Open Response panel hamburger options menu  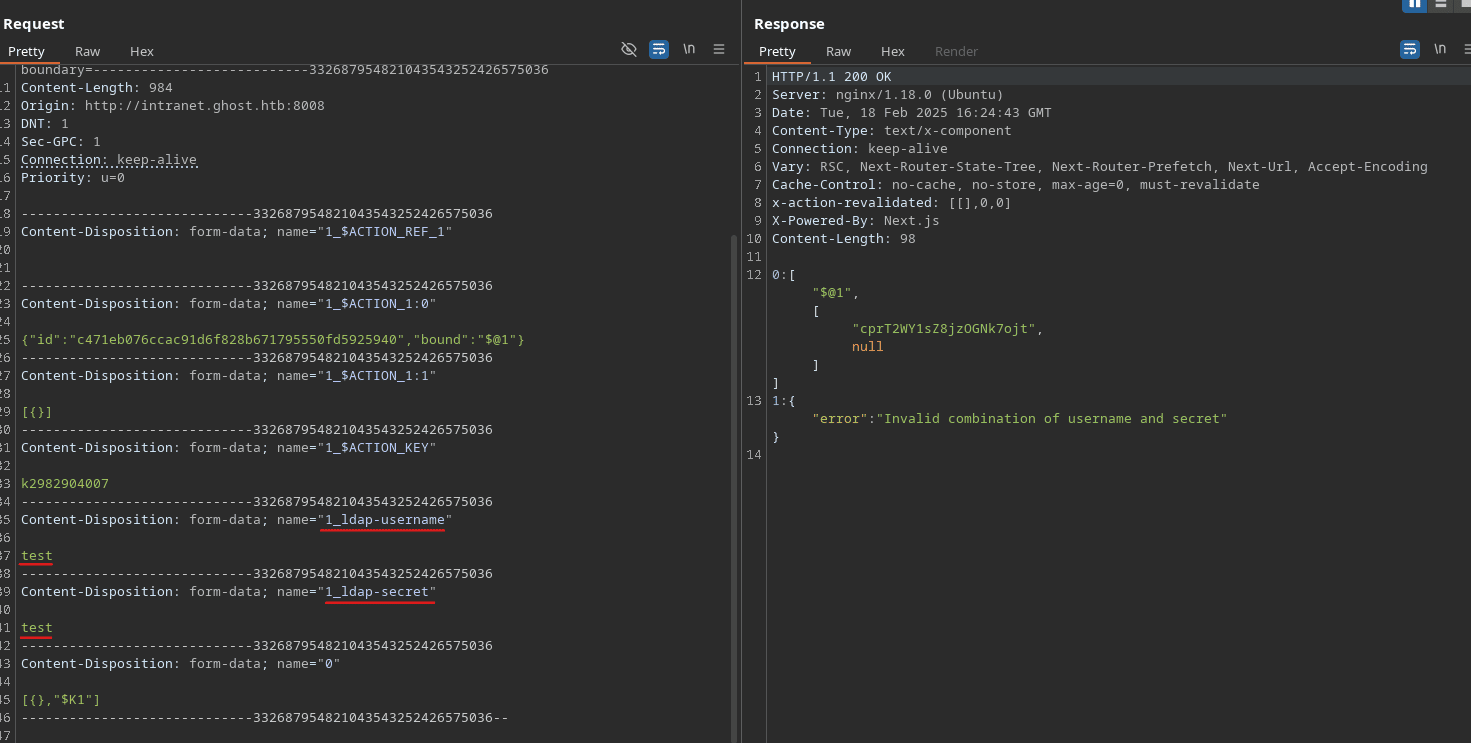tap(1468, 49)
